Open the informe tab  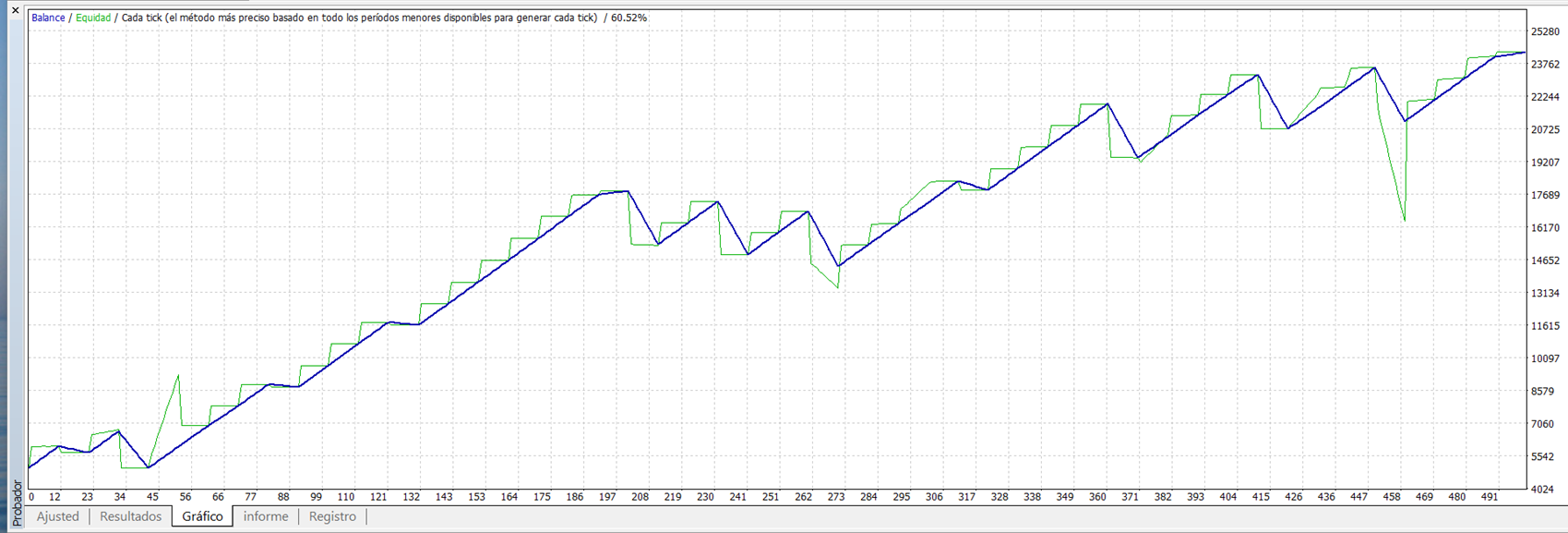click(266, 516)
